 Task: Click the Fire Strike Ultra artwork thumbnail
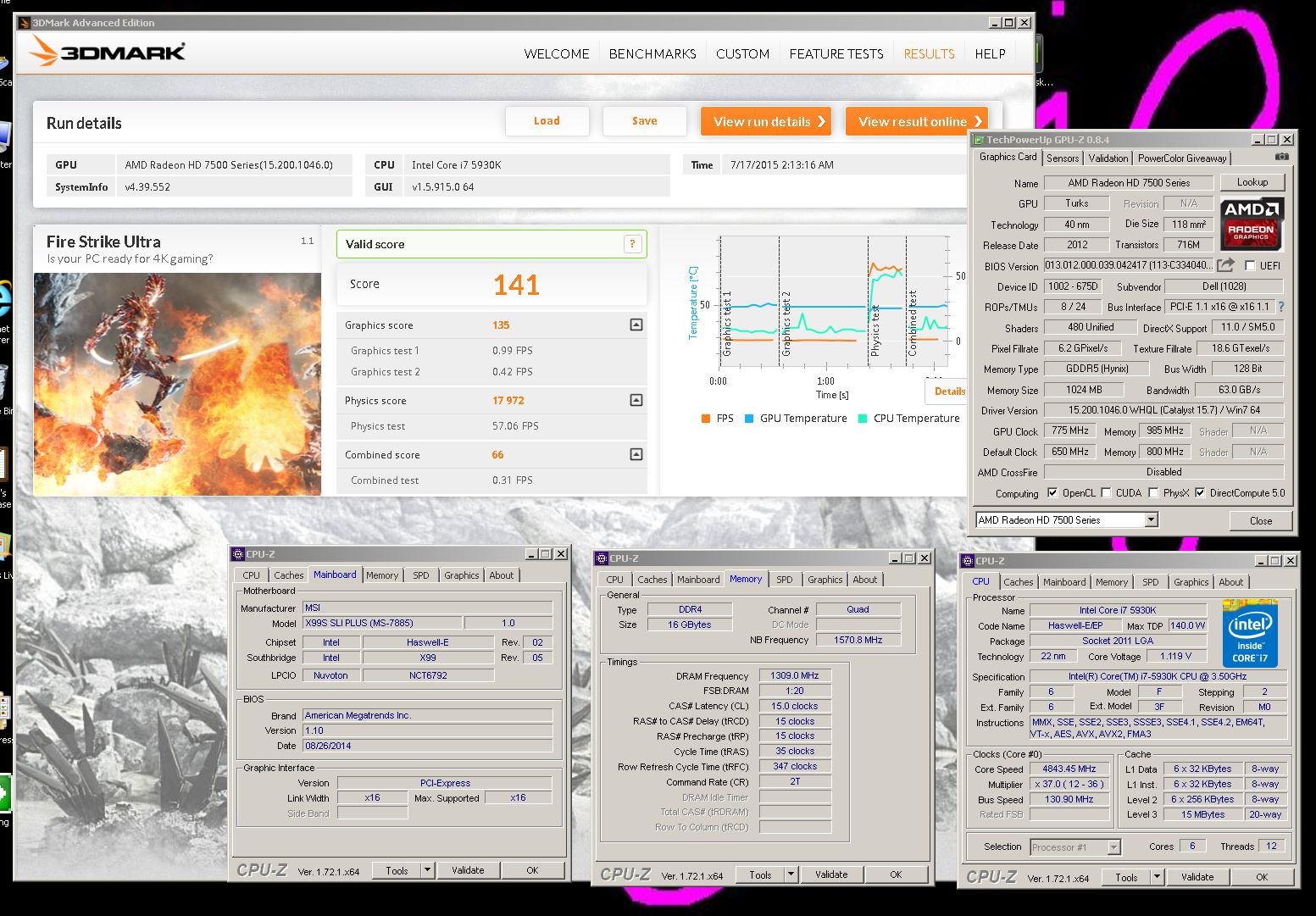click(x=177, y=384)
